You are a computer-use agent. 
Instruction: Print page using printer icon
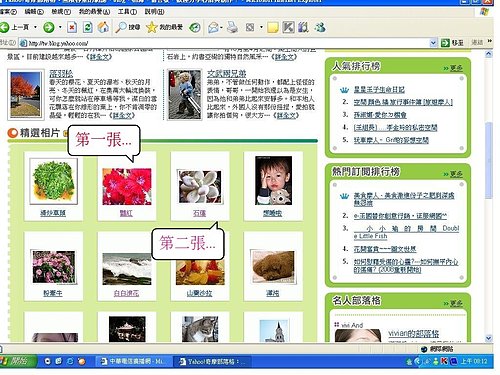233,27
